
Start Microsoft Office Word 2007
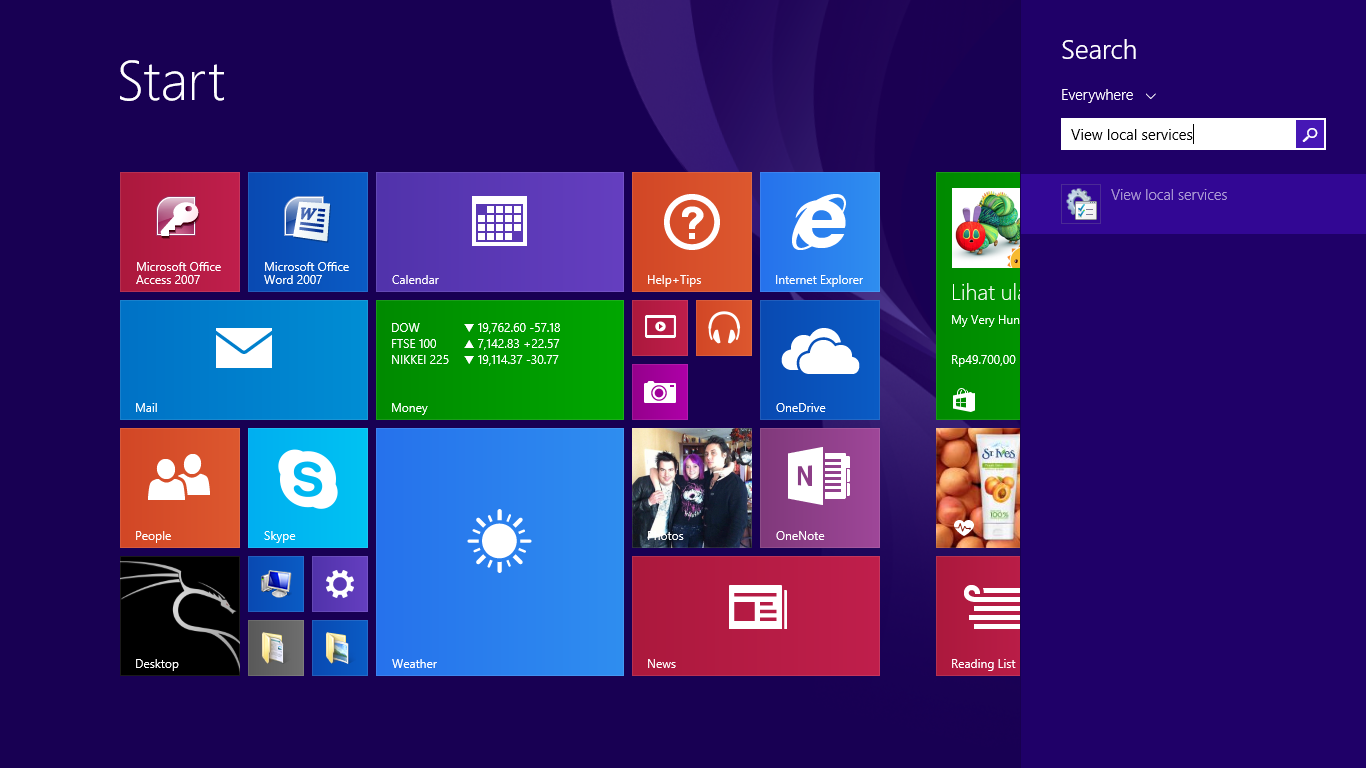[x=307, y=232]
